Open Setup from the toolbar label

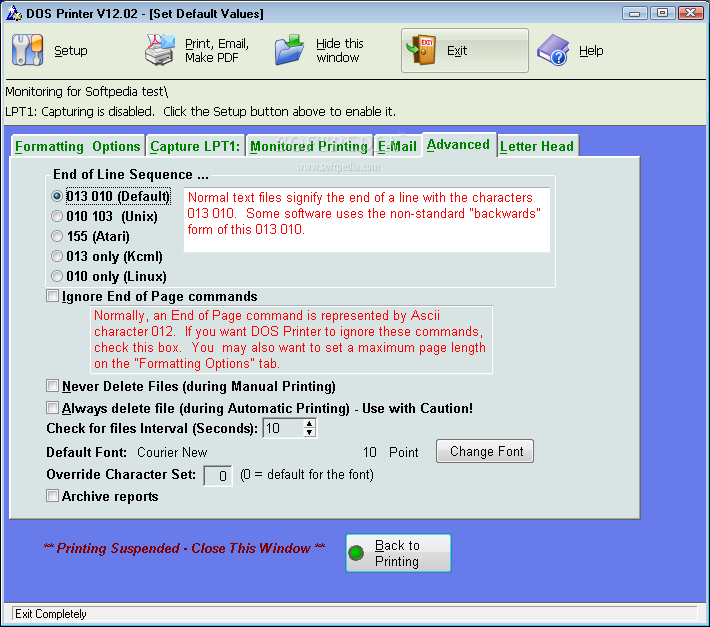71,51
